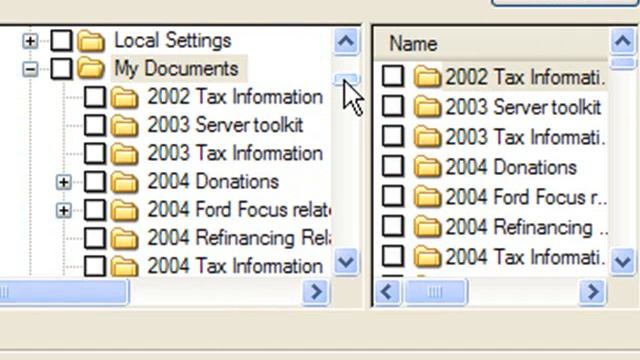Select 2004 Refinancing tree label

pyautogui.click(x=239, y=238)
